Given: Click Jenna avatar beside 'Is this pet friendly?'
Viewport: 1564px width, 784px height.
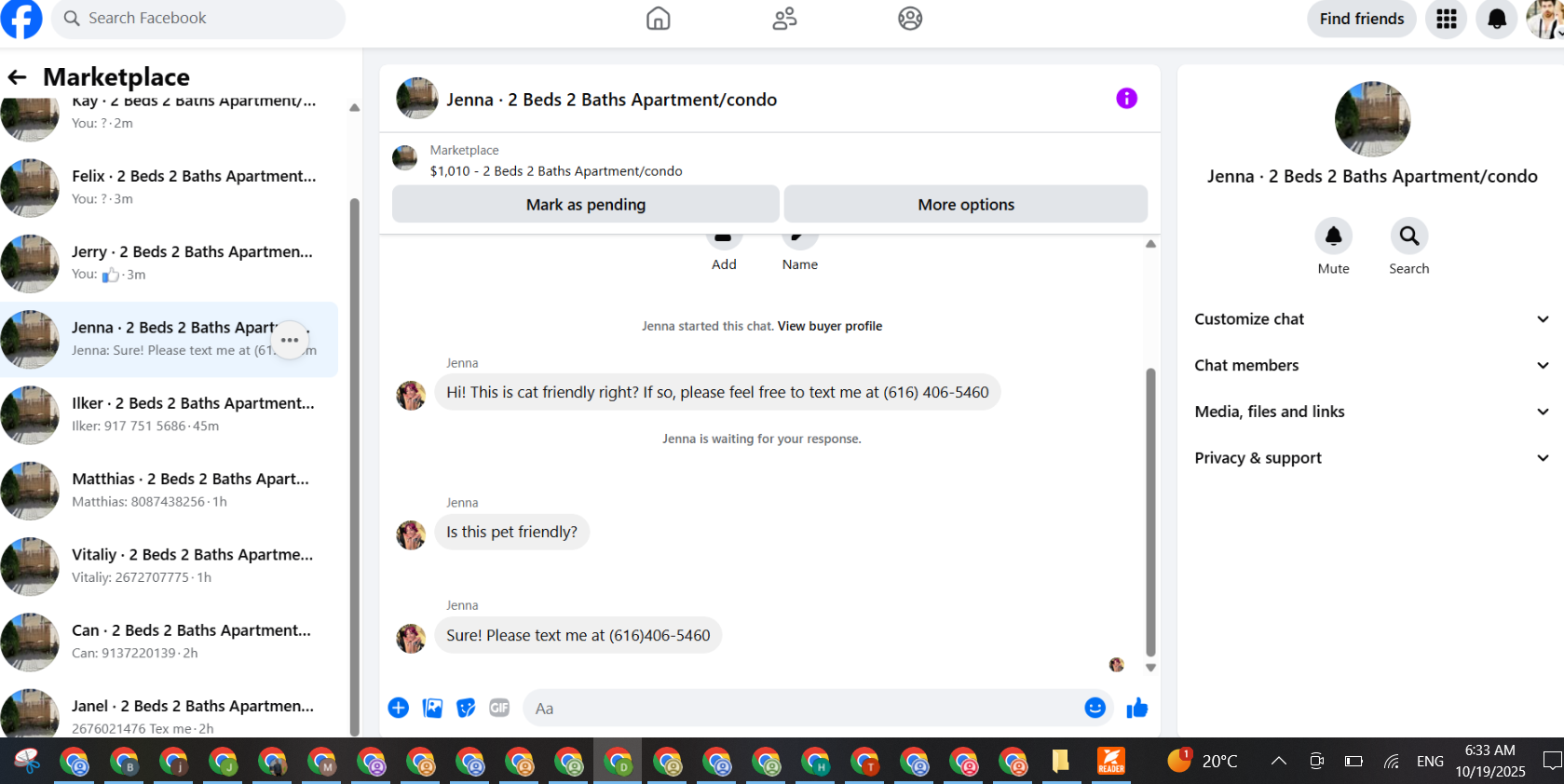Looking at the screenshot, I should point(411,534).
